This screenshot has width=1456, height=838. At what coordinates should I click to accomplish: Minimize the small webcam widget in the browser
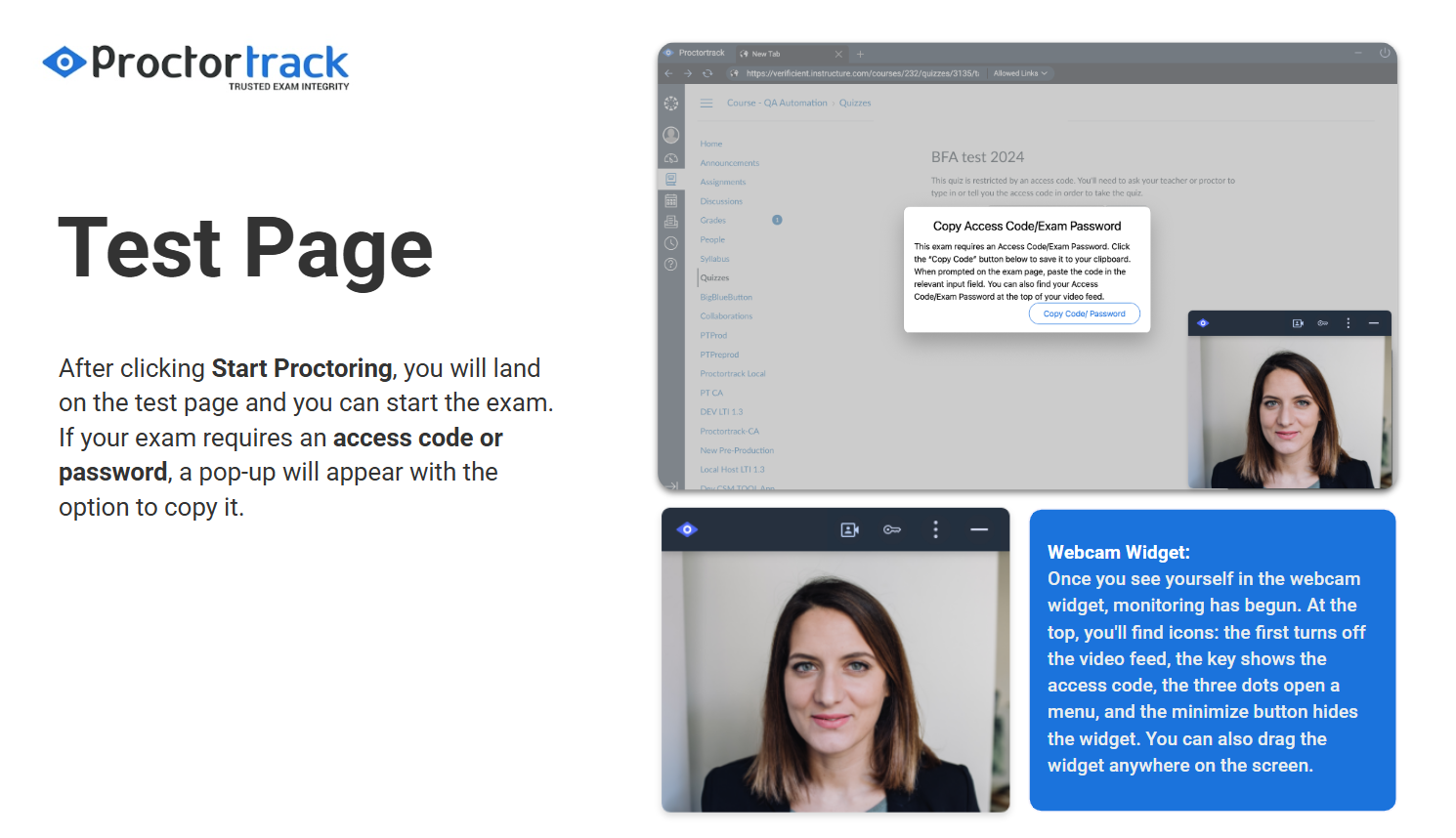[x=1374, y=323]
